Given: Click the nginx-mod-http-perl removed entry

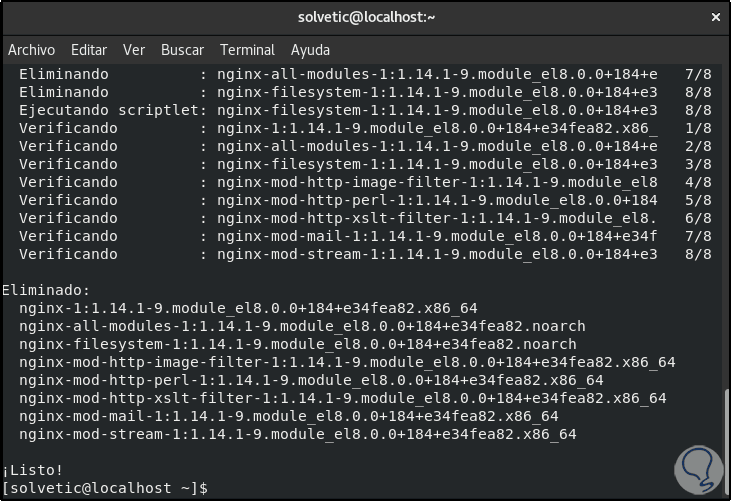Looking at the screenshot, I should [x=311, y=380].
